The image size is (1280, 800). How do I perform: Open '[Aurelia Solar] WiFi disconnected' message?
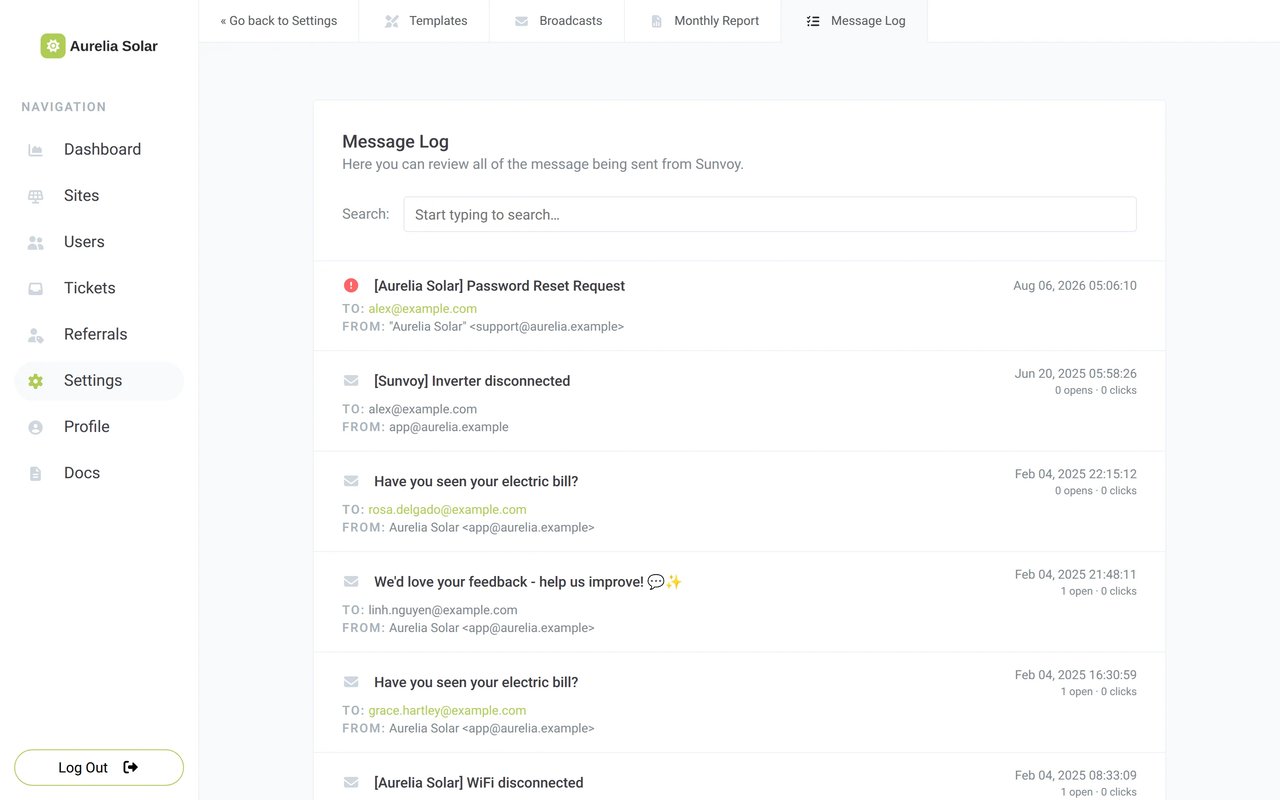(x=478, y=783)
